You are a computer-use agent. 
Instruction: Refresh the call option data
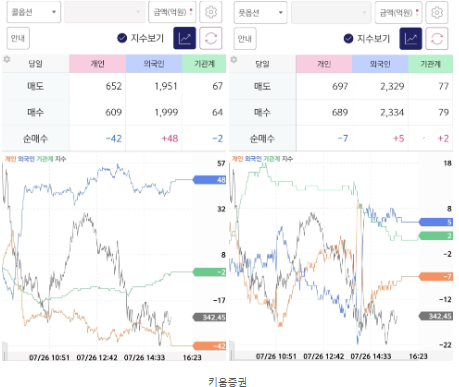click(x=211, y=38)
